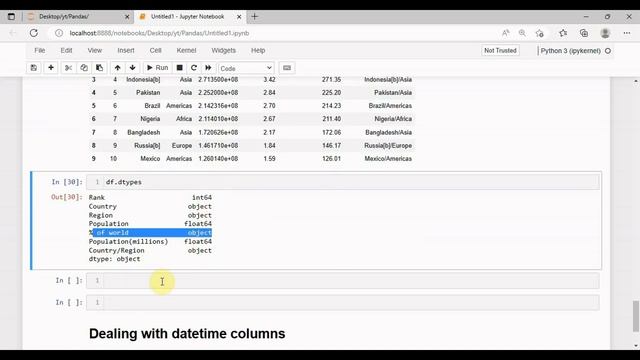Click the 'Country/Region' dtype row
640x360 pixels.
point(150,251)
